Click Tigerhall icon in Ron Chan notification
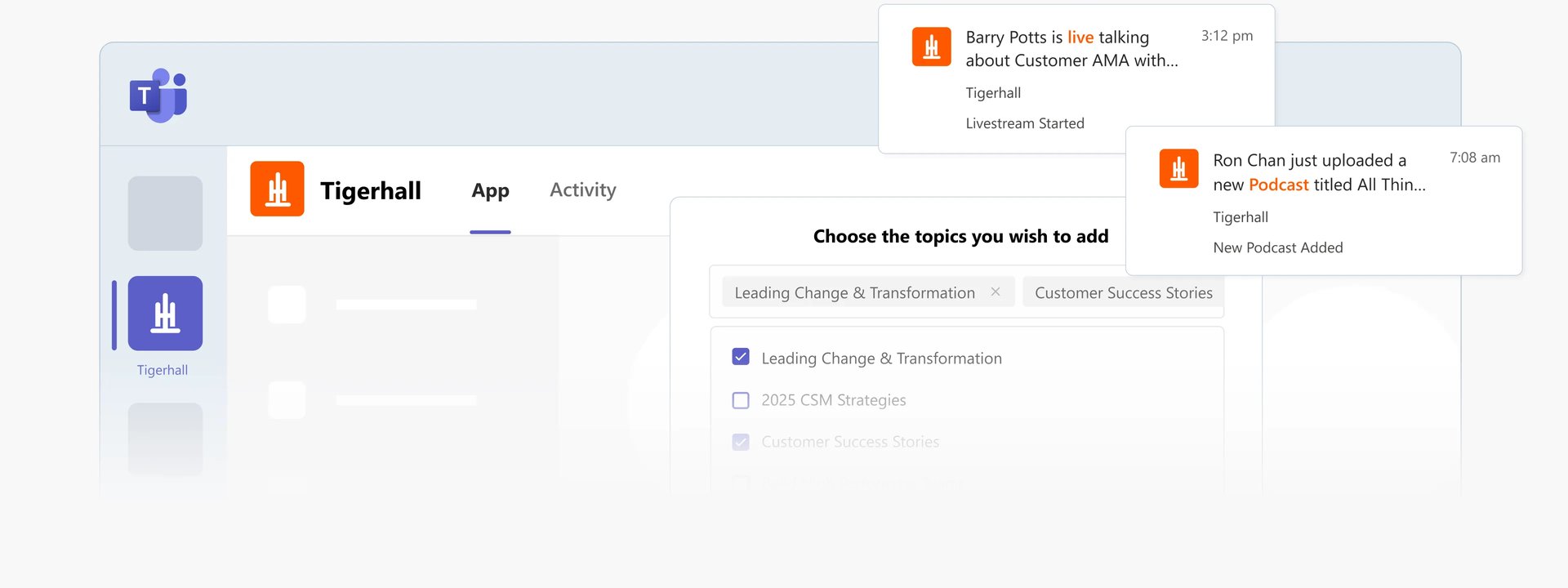The width and height of the screenshot is (1568, 588). [1178, 168]
